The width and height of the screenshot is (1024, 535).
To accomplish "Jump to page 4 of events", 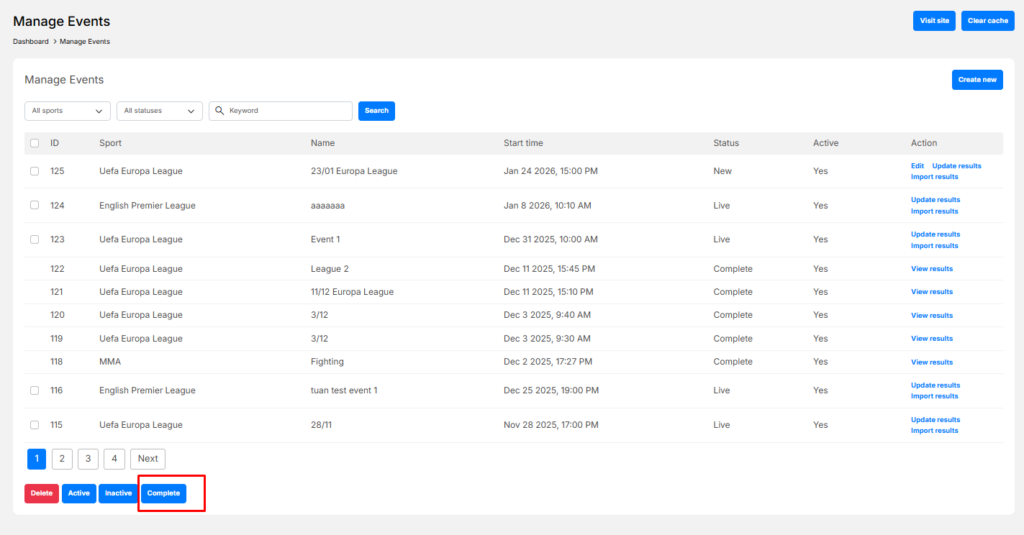I will click(114, 459).
